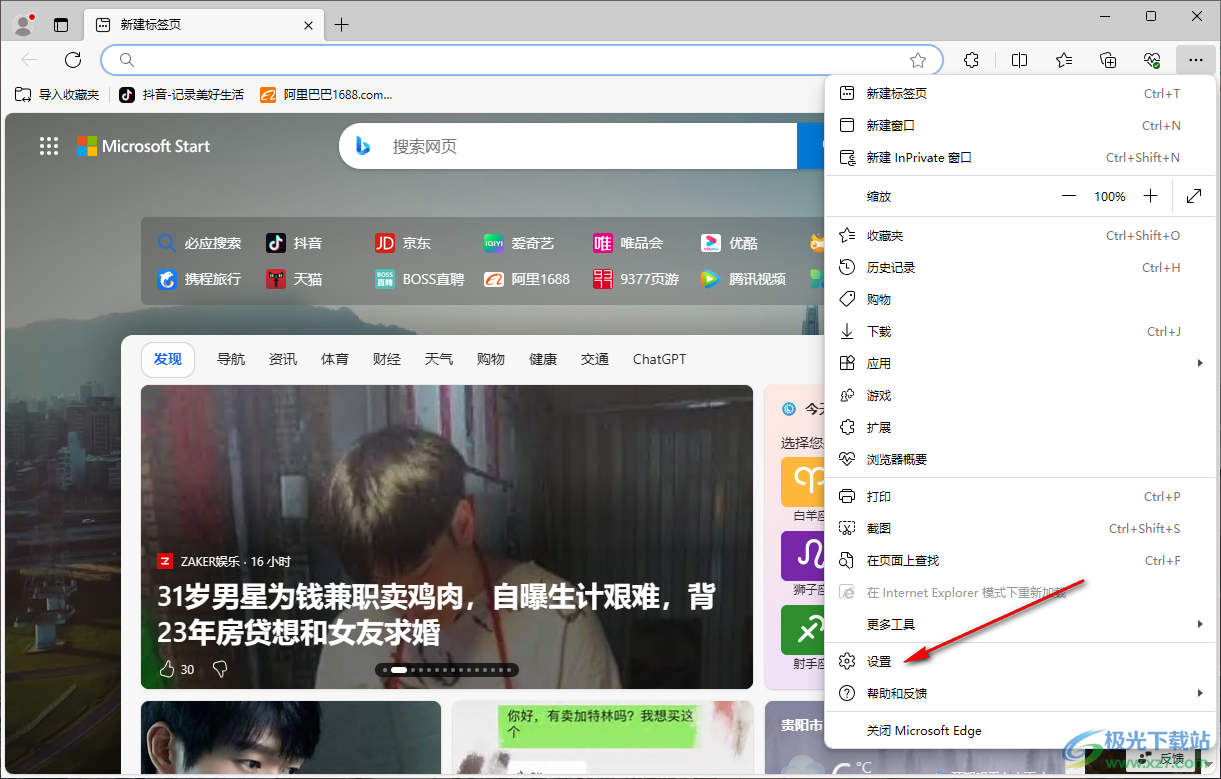
Task: Click the Bing logo in the search box
Action: click(362, 146)
